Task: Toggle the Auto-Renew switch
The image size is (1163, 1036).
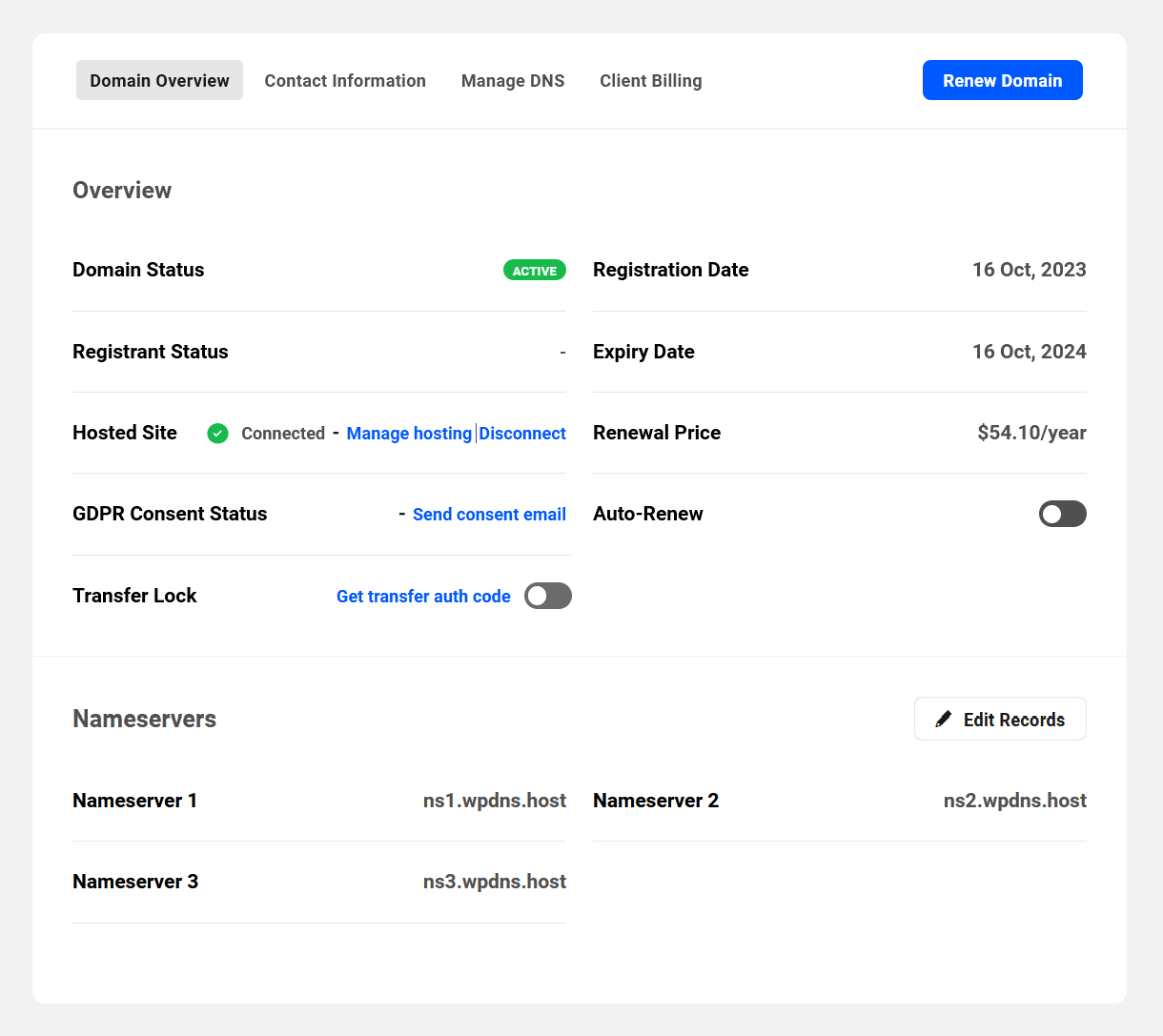Action: tap(1063, 514)
